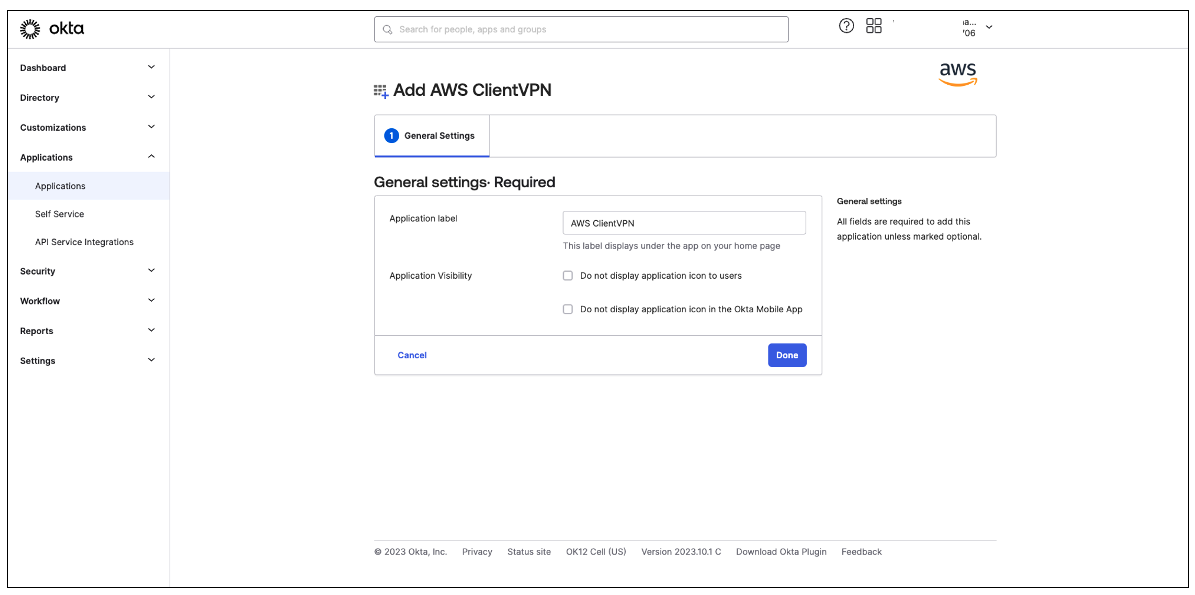Image resolution: width=1195 pixels, height=595 pixels.
Task: Click the © 2023 Okta, Inc. text
Action: pyautogui.click(x=411, y=552)
